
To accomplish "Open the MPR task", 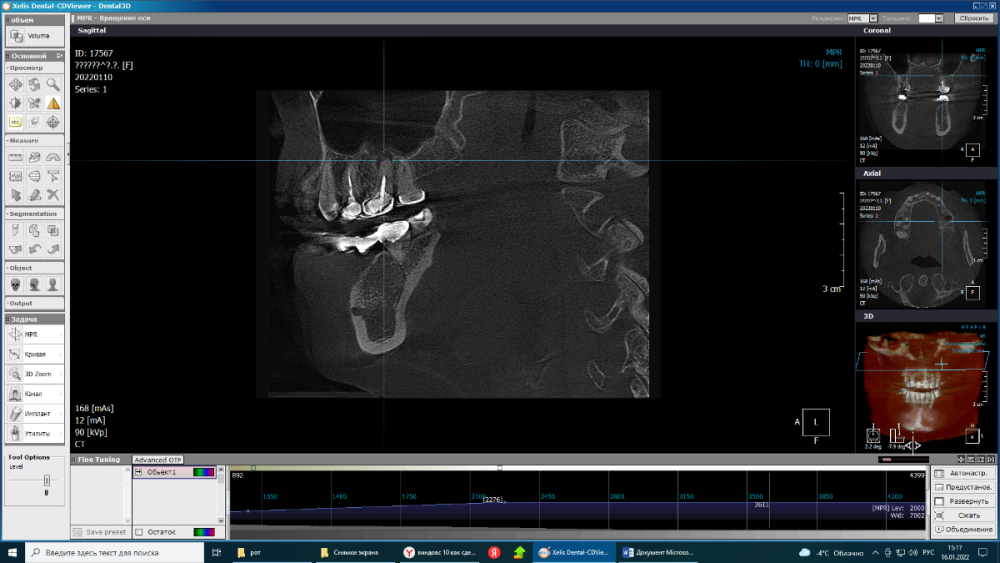I will coord(34,335).
